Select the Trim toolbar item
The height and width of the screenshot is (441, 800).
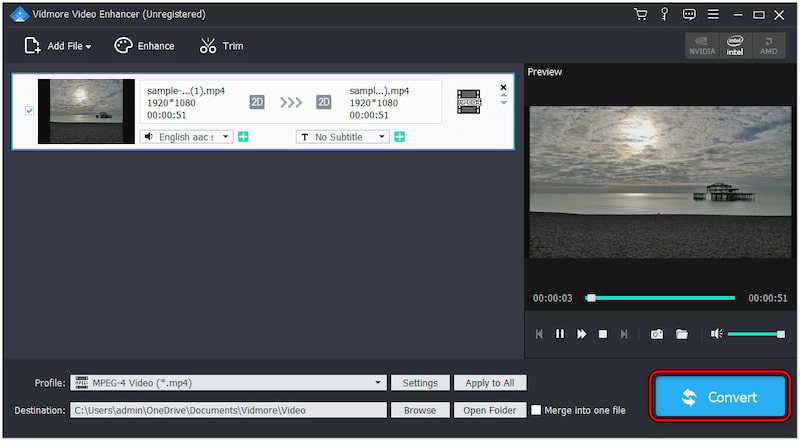pos(221,46)
